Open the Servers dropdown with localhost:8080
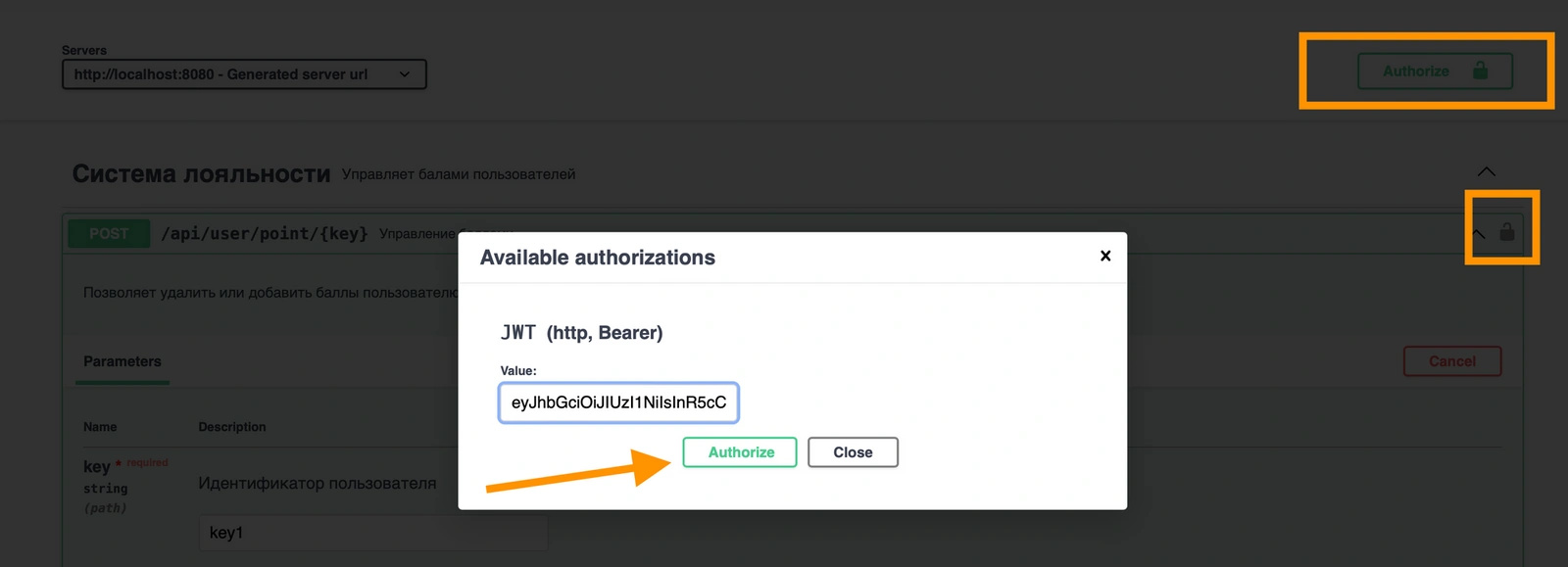The image size is (1568, 567). coord(244,74)
